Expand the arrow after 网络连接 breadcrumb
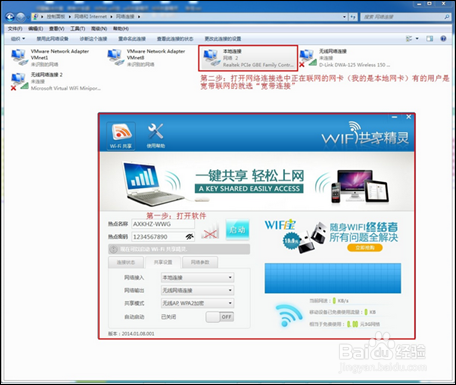The image size is (456, 385). click(139, 17)
